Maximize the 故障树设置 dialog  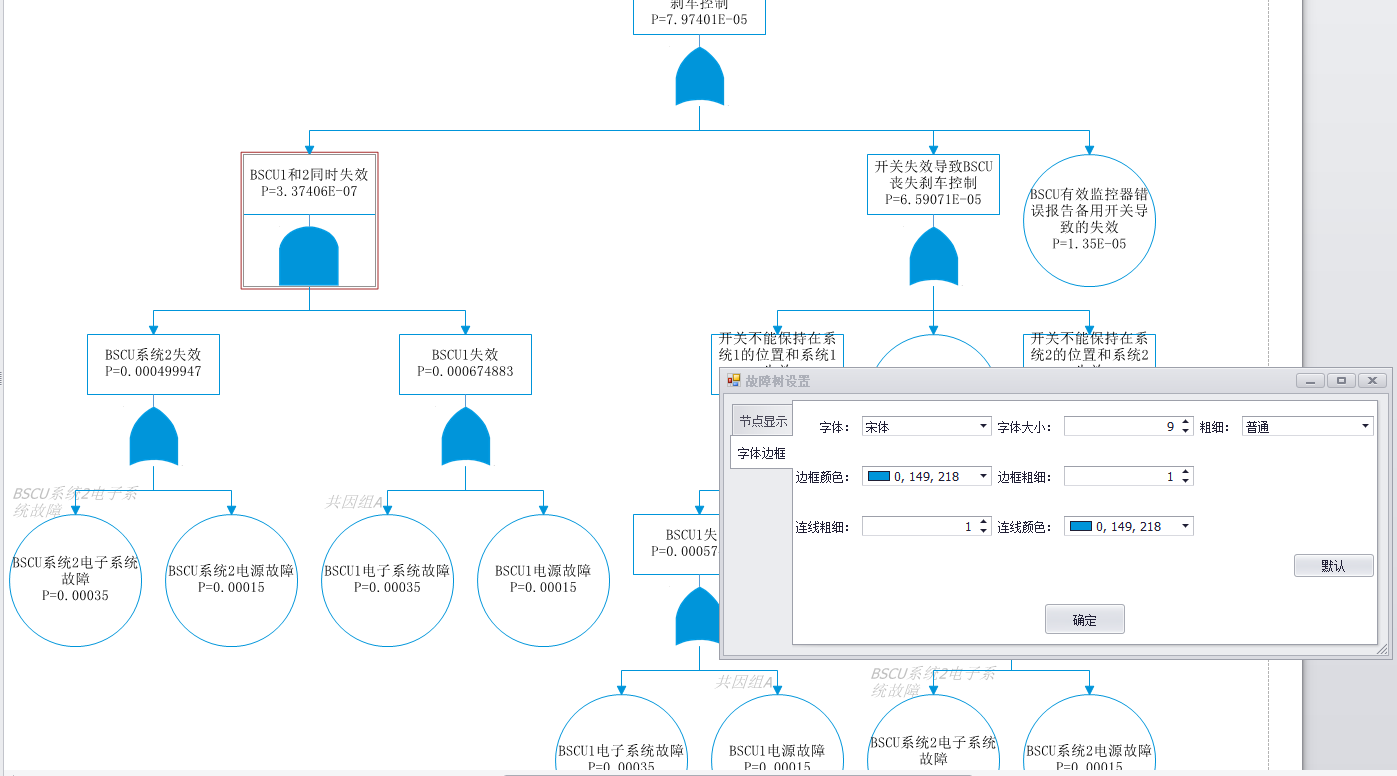coord(1342,380)
